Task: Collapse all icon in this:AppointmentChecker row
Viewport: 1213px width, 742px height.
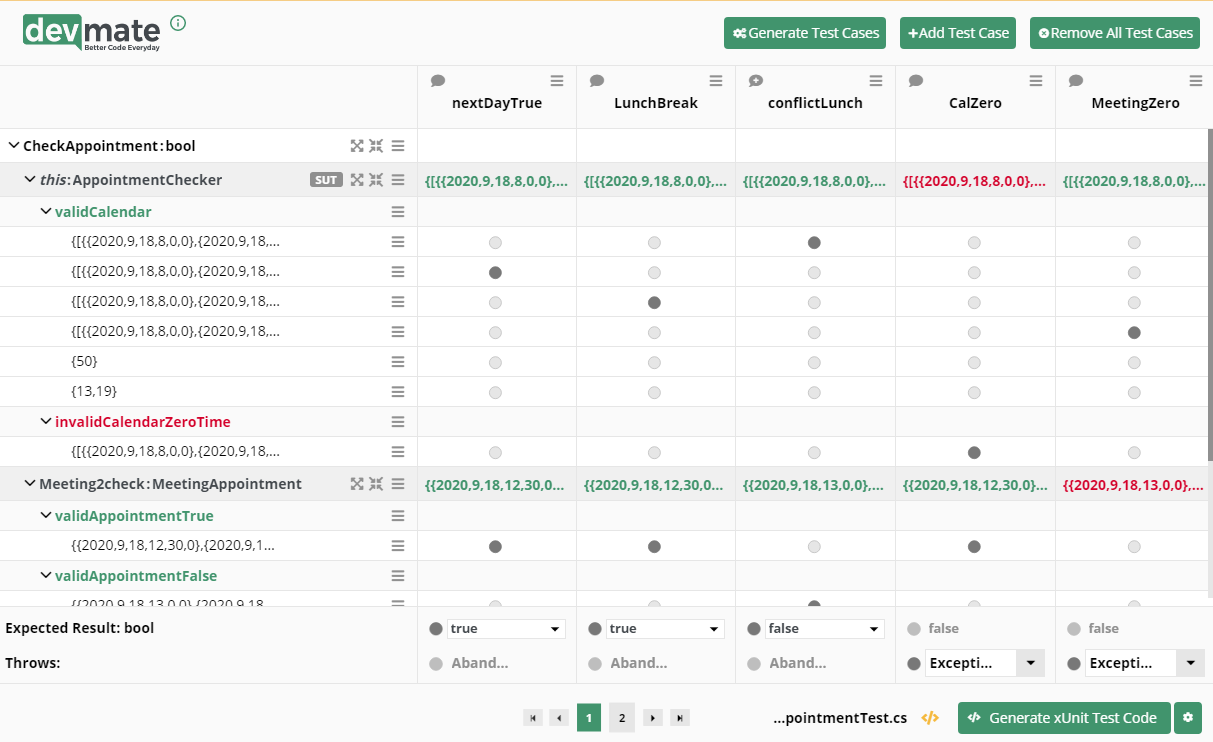Action: pos(376,180)
